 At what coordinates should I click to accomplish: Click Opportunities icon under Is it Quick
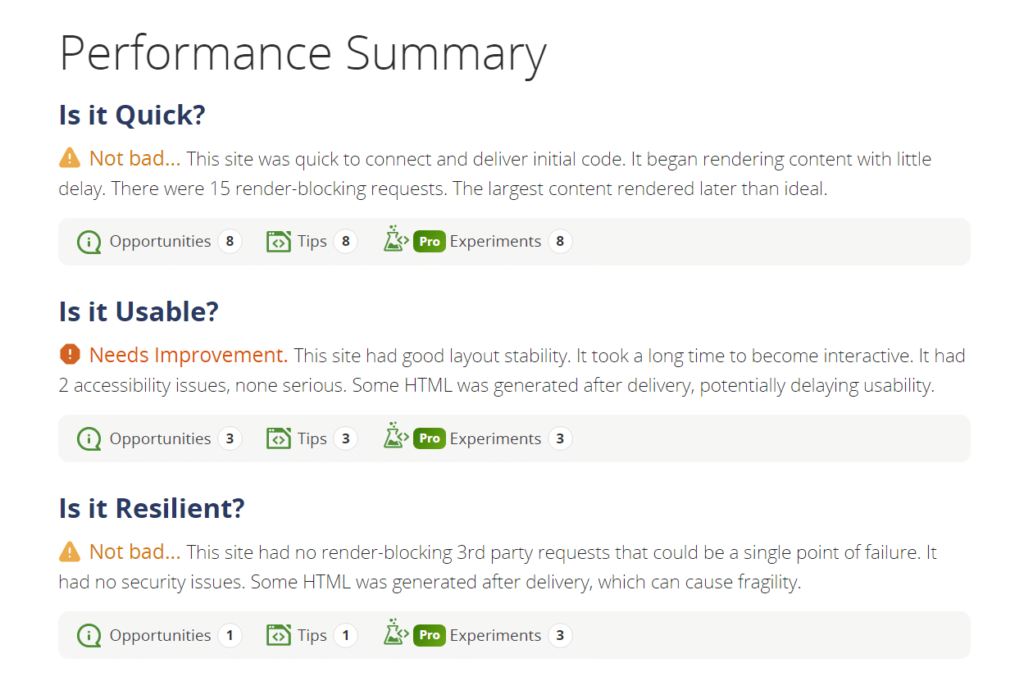(x=89, y=241)
